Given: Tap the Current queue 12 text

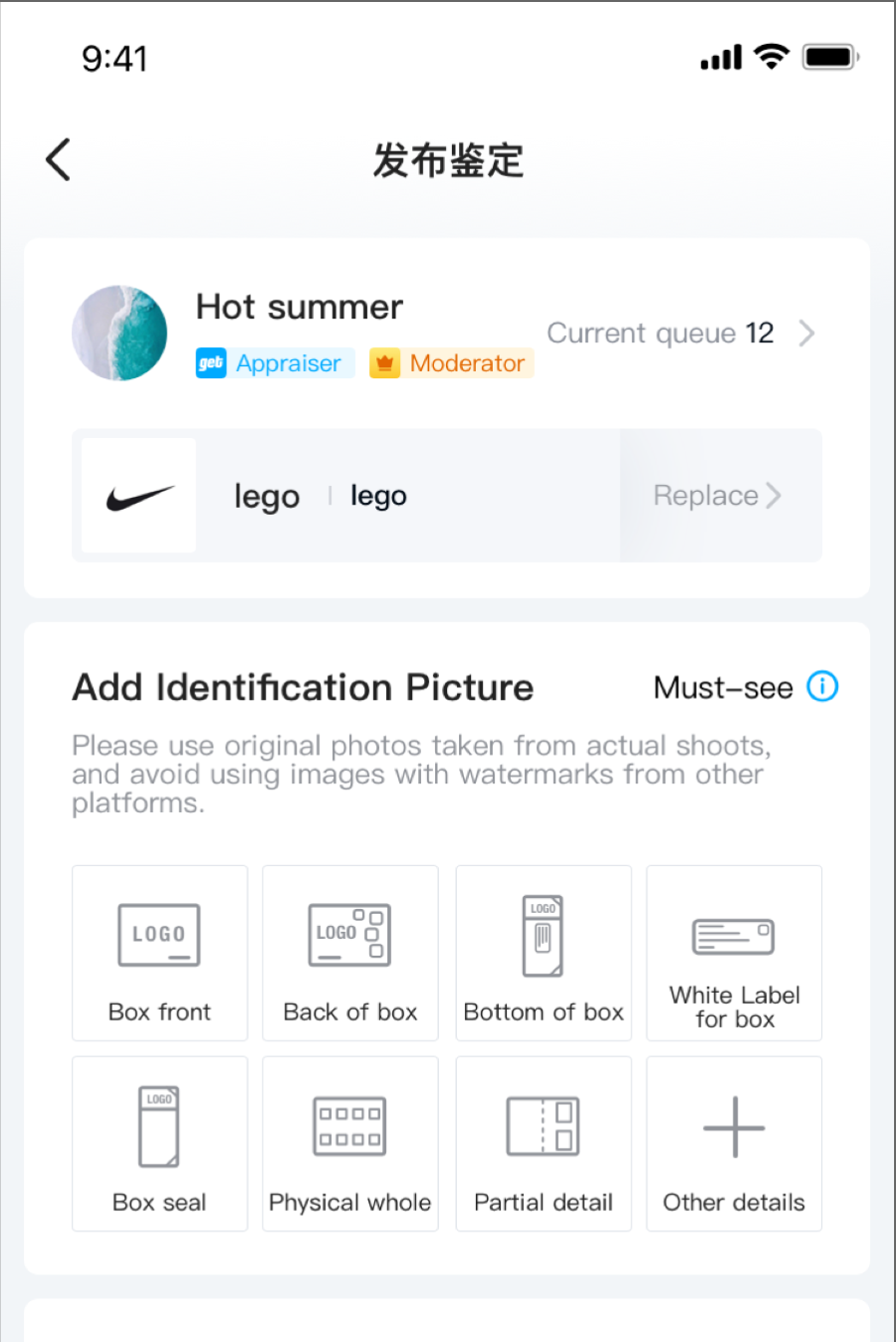Looking at the screenshot, I should pos(660,334).
